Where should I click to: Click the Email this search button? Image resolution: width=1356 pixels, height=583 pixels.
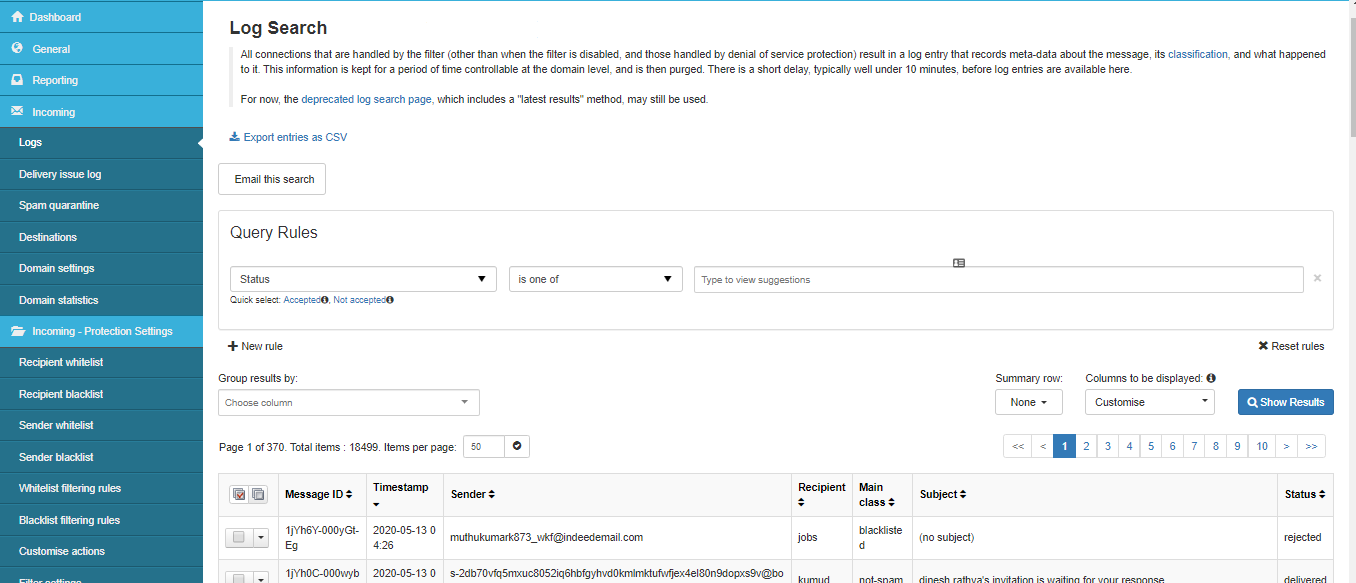(x=271, y=179)
